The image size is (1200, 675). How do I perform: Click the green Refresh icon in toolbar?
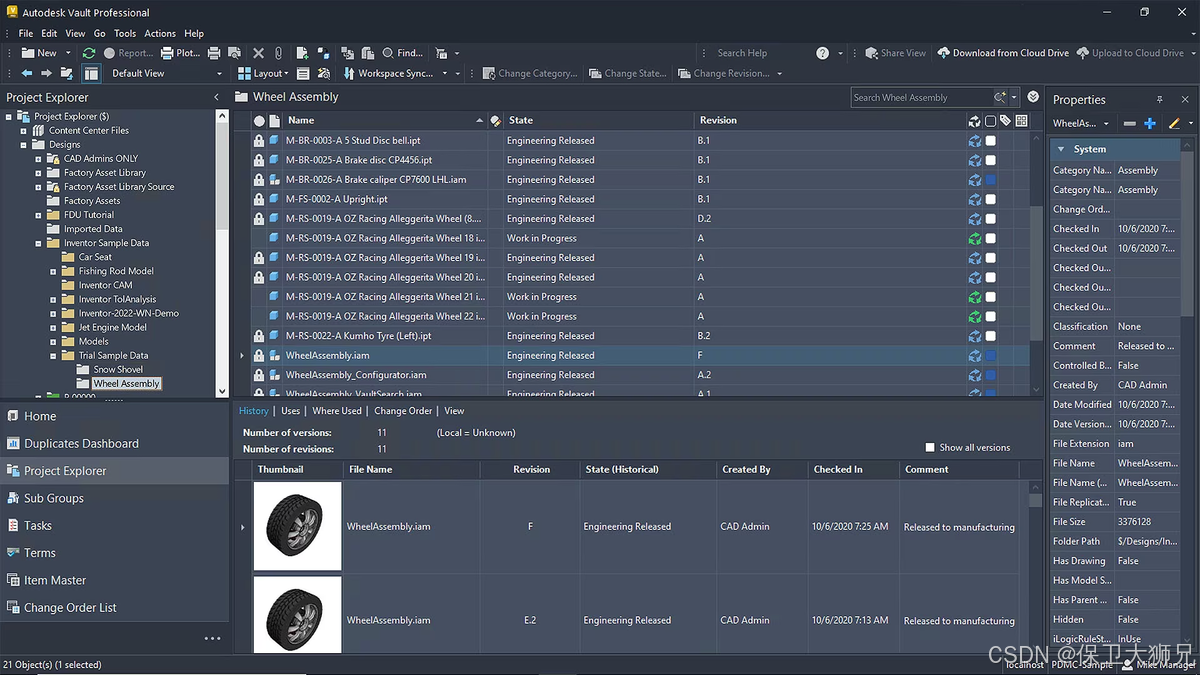tap(89, 53)
